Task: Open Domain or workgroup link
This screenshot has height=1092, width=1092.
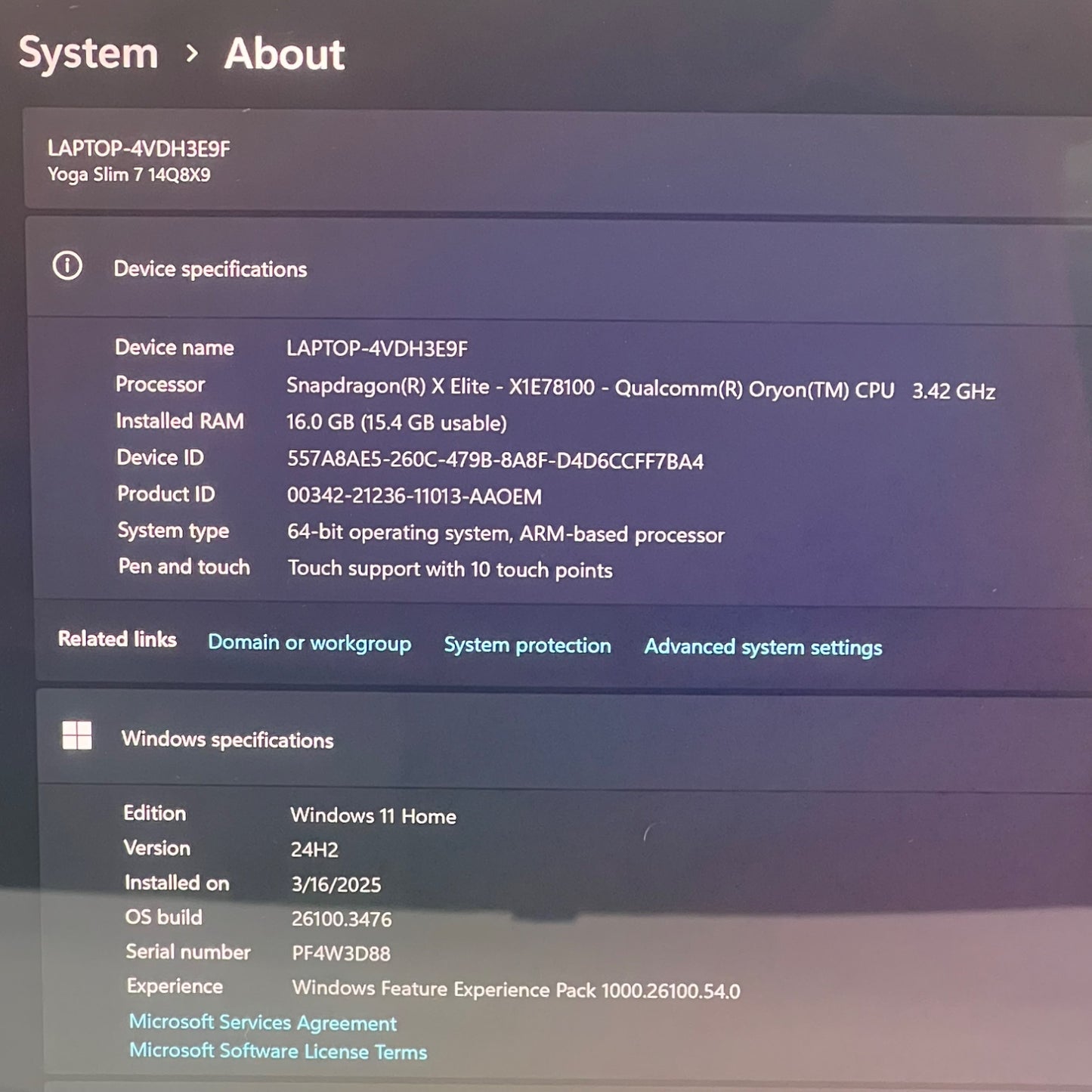Action: click(309, 643)
